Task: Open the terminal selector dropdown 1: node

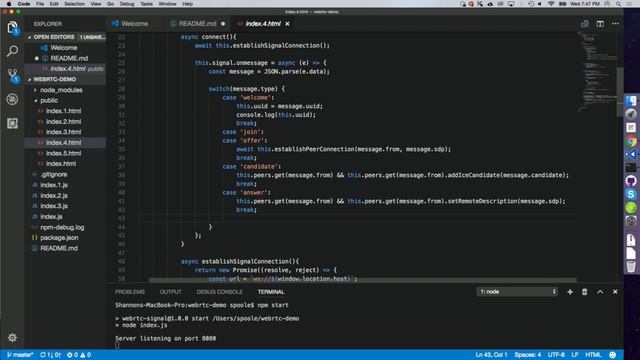Action: tap(517, 292)
